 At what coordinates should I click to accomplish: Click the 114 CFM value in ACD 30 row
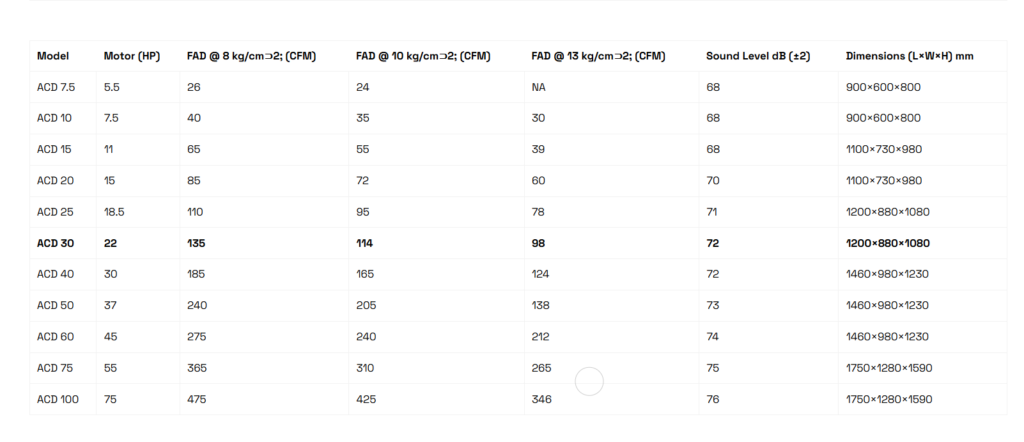(x=365, y=243)
